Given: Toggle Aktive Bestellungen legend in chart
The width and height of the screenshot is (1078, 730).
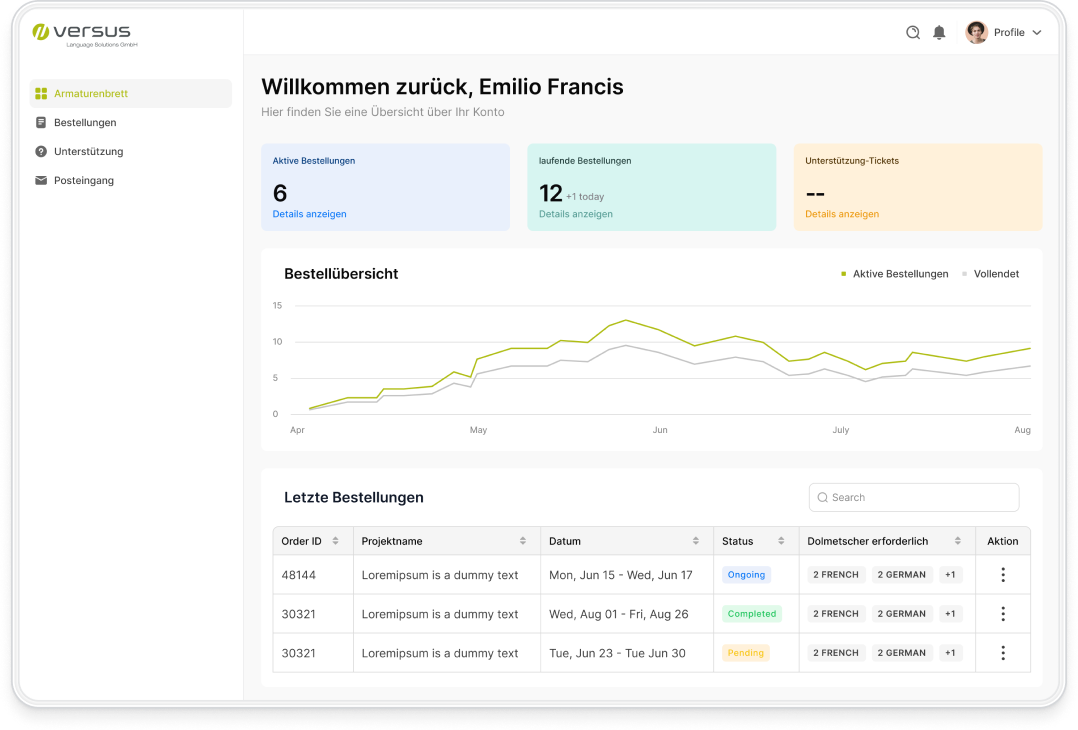Looking at the screenshot, I should [899, 274].
